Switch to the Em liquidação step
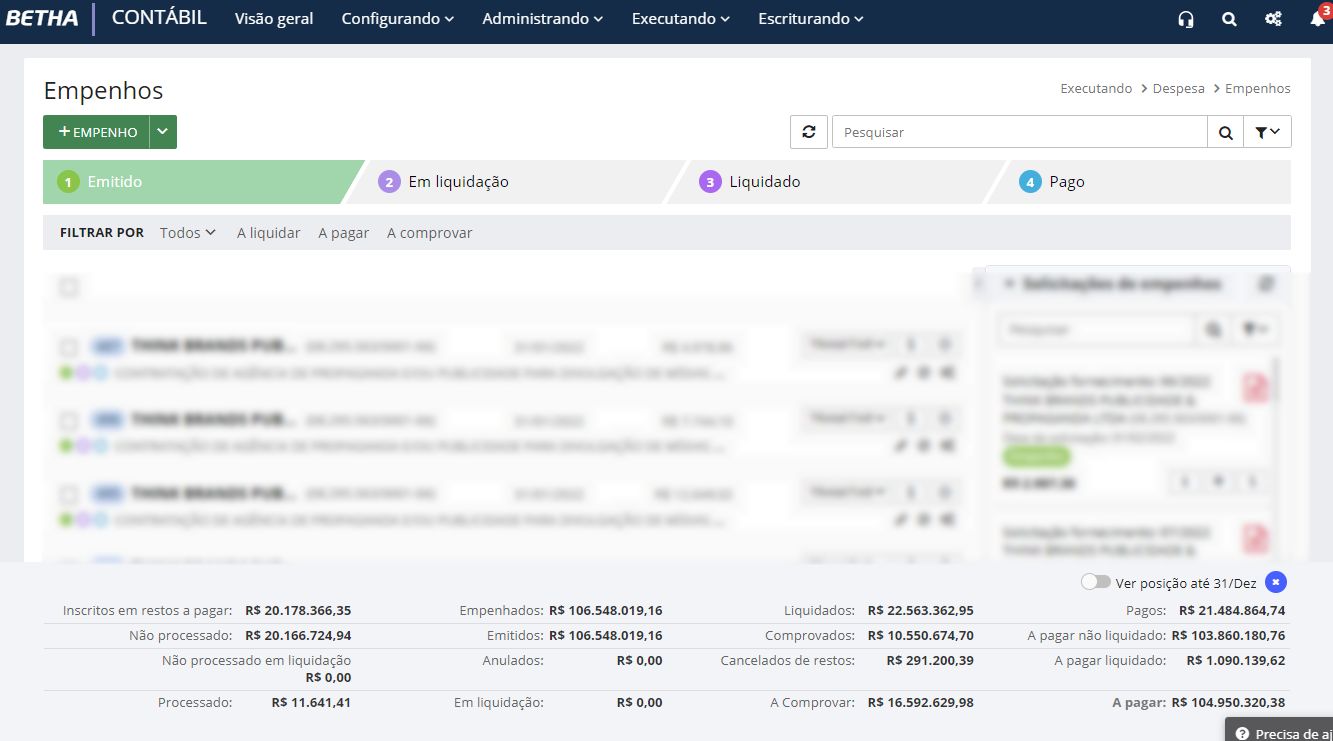 [515, 182]
